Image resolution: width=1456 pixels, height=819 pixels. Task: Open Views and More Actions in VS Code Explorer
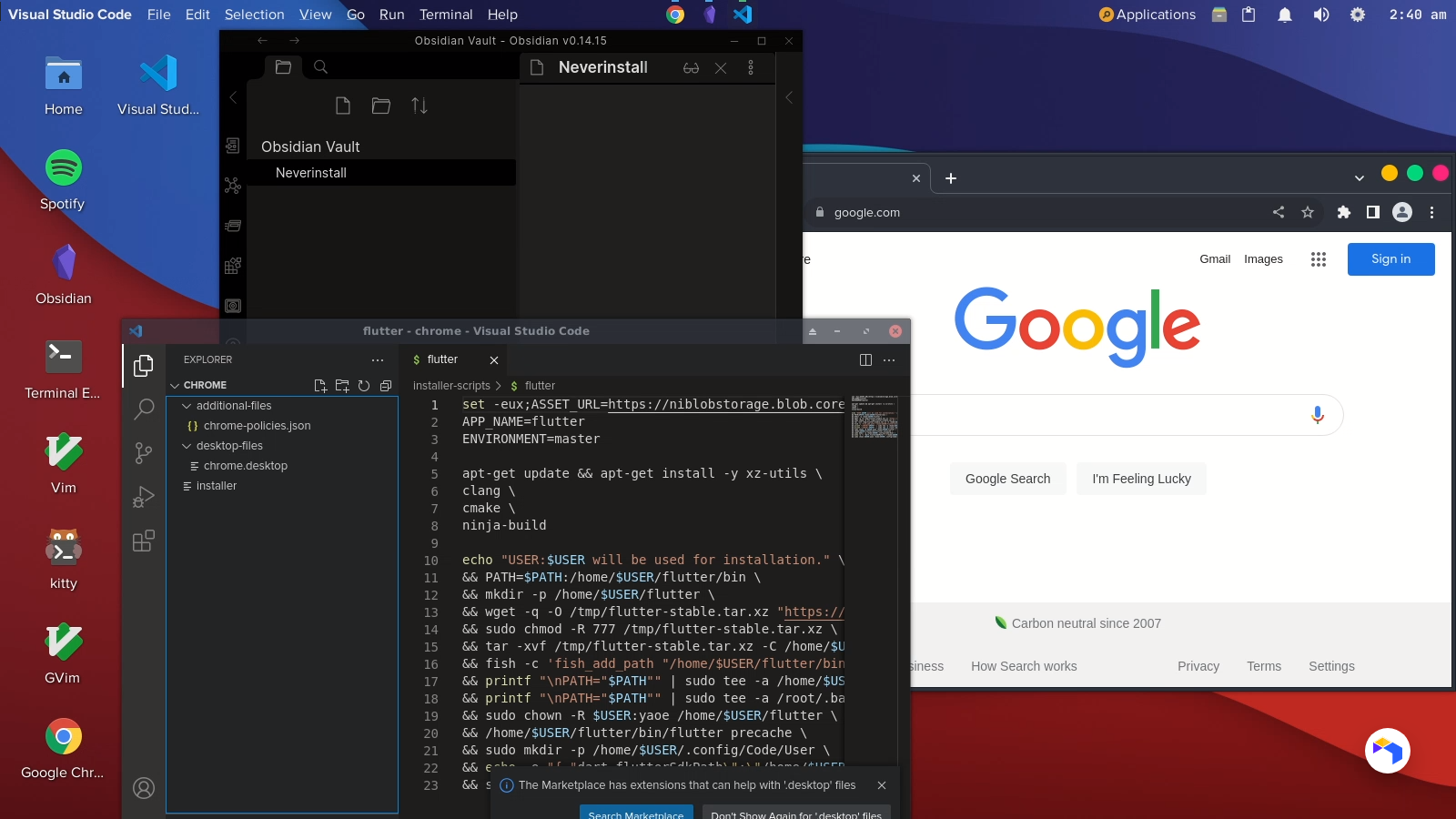click(378, 360)
